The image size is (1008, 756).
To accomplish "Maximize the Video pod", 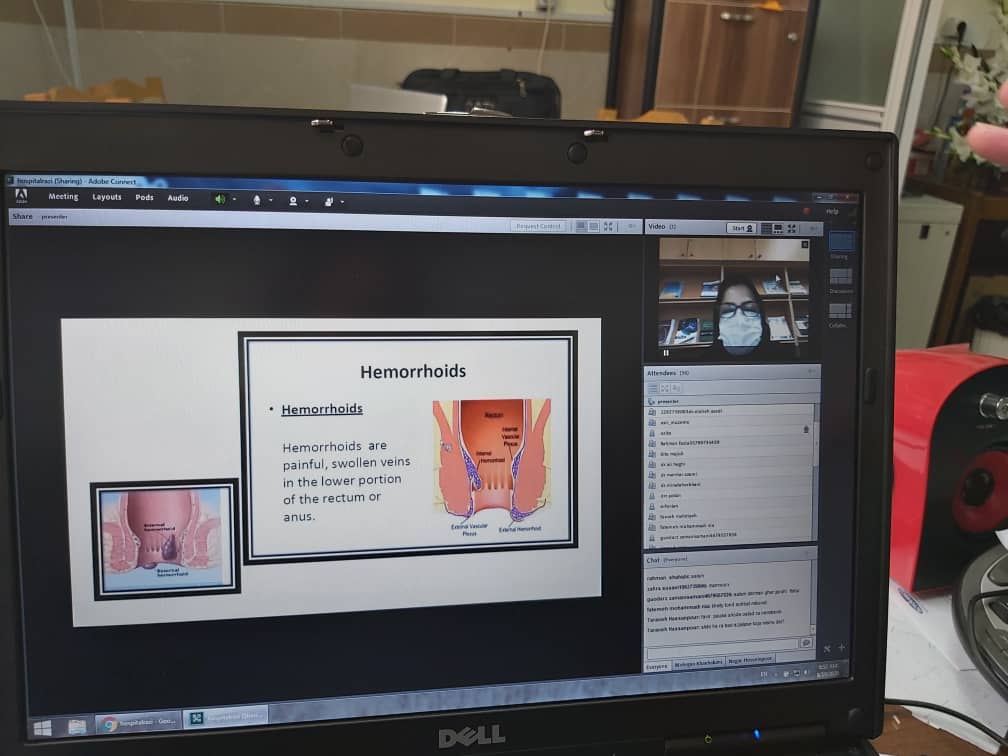I will click(x=792, y=229).
